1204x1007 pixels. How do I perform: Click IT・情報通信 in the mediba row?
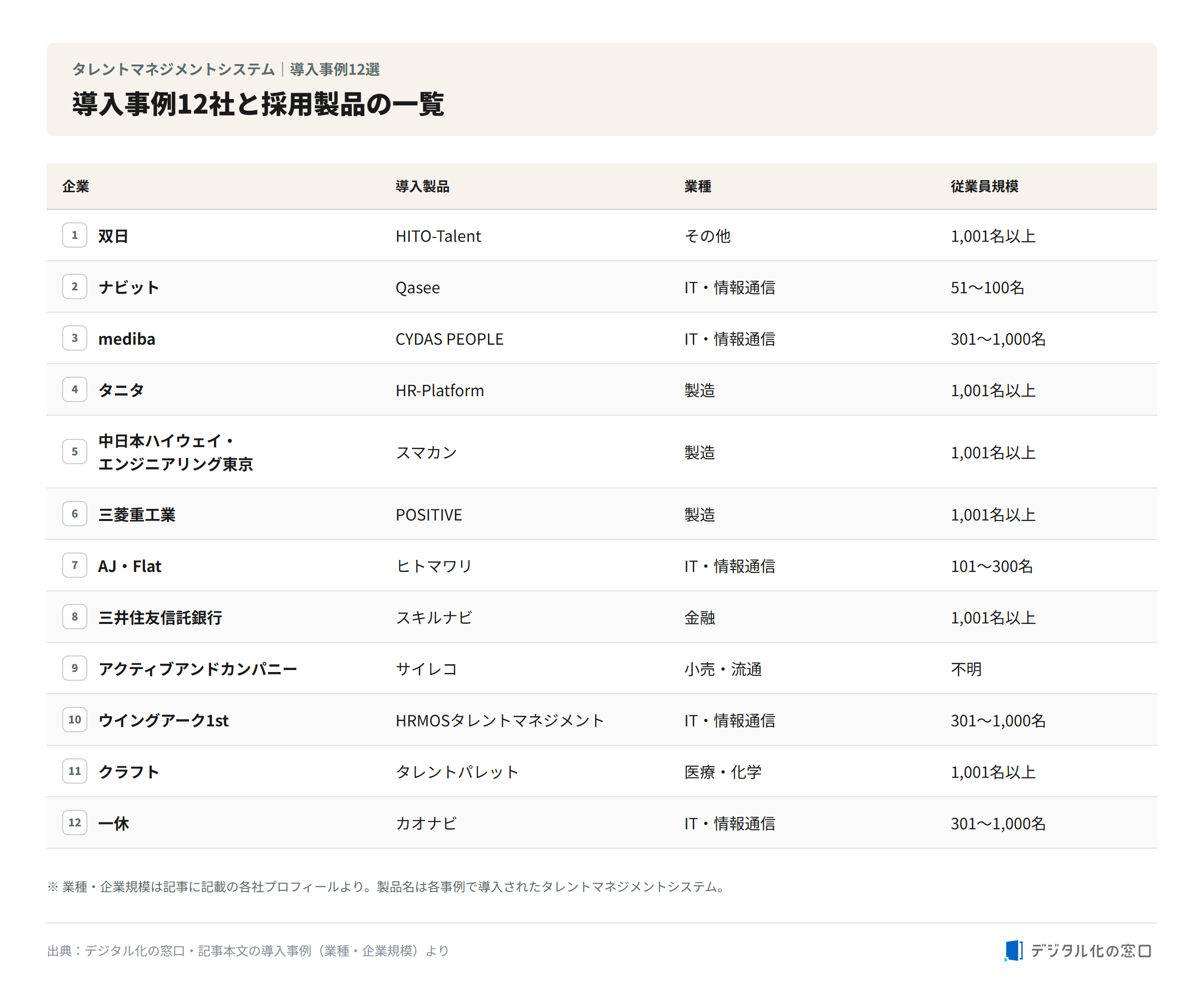tap(729, 339)
